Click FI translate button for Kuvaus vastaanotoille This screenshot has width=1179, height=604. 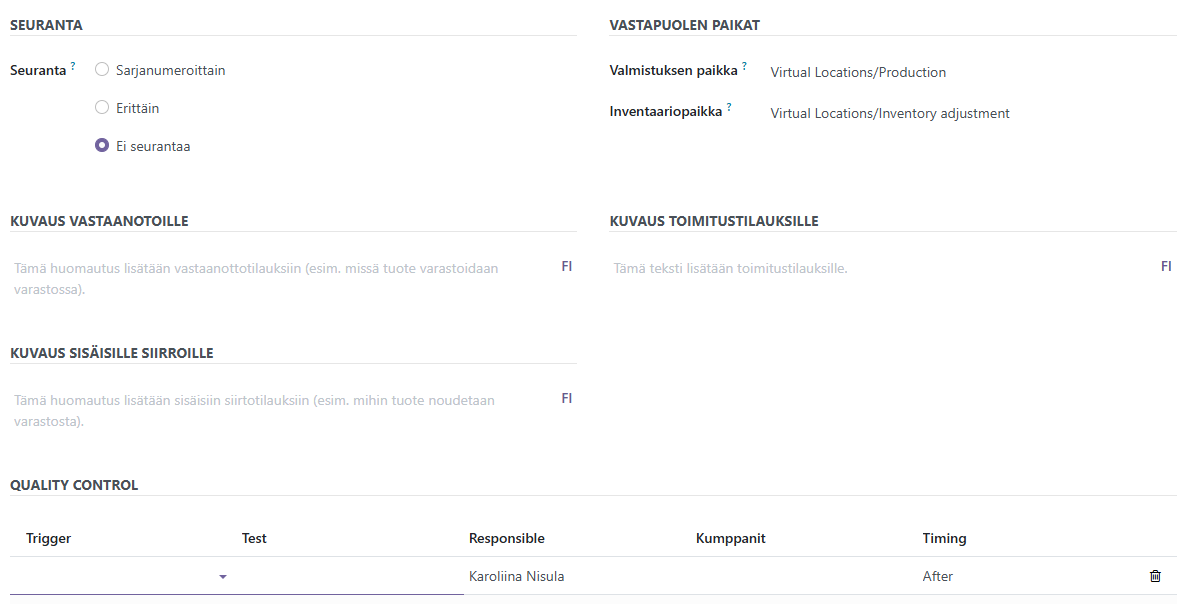click(x=566, y=267)
